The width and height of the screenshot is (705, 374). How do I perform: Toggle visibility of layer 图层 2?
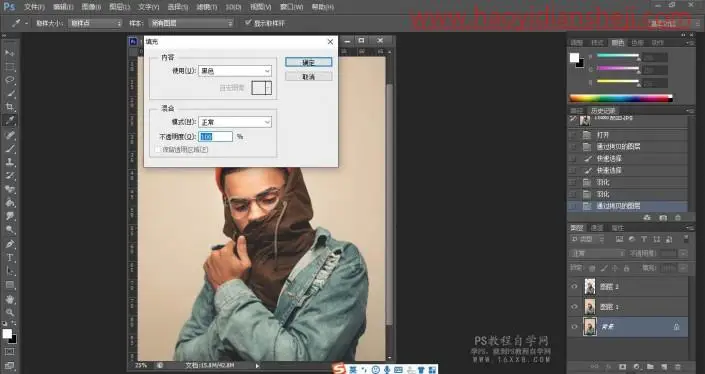pos(574,286)
